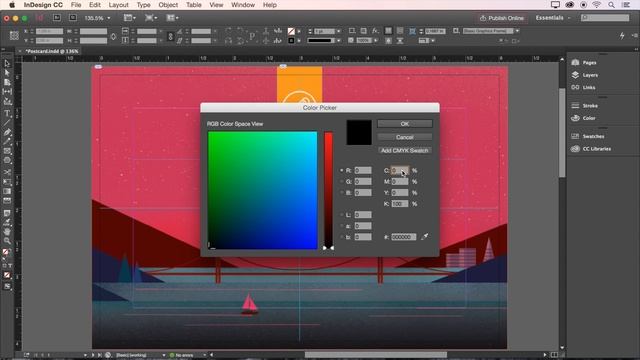Select the Hand tool
The height and width of the screenshot is (360, 640).
tap(7, 232)
